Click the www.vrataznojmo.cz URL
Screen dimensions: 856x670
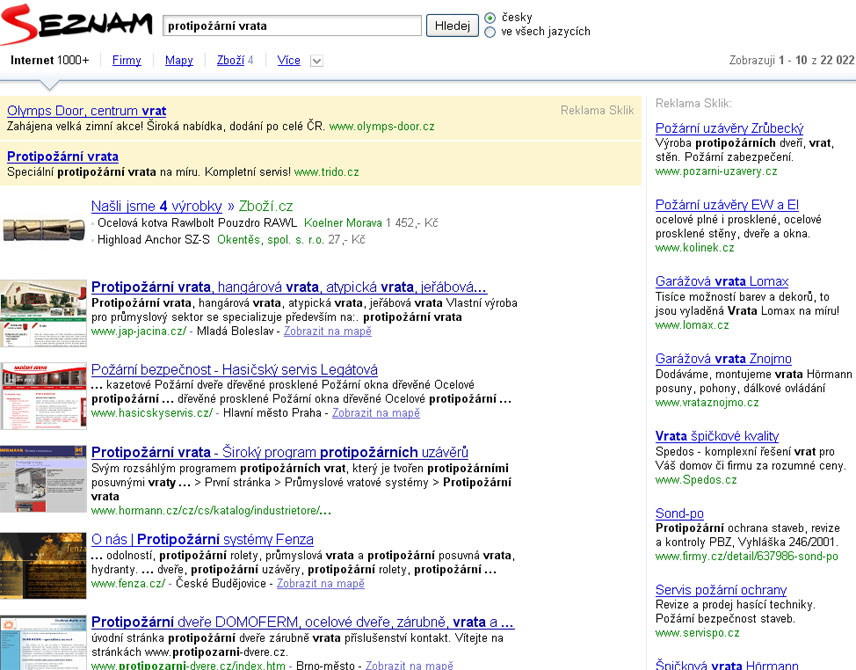click(707, 403)
